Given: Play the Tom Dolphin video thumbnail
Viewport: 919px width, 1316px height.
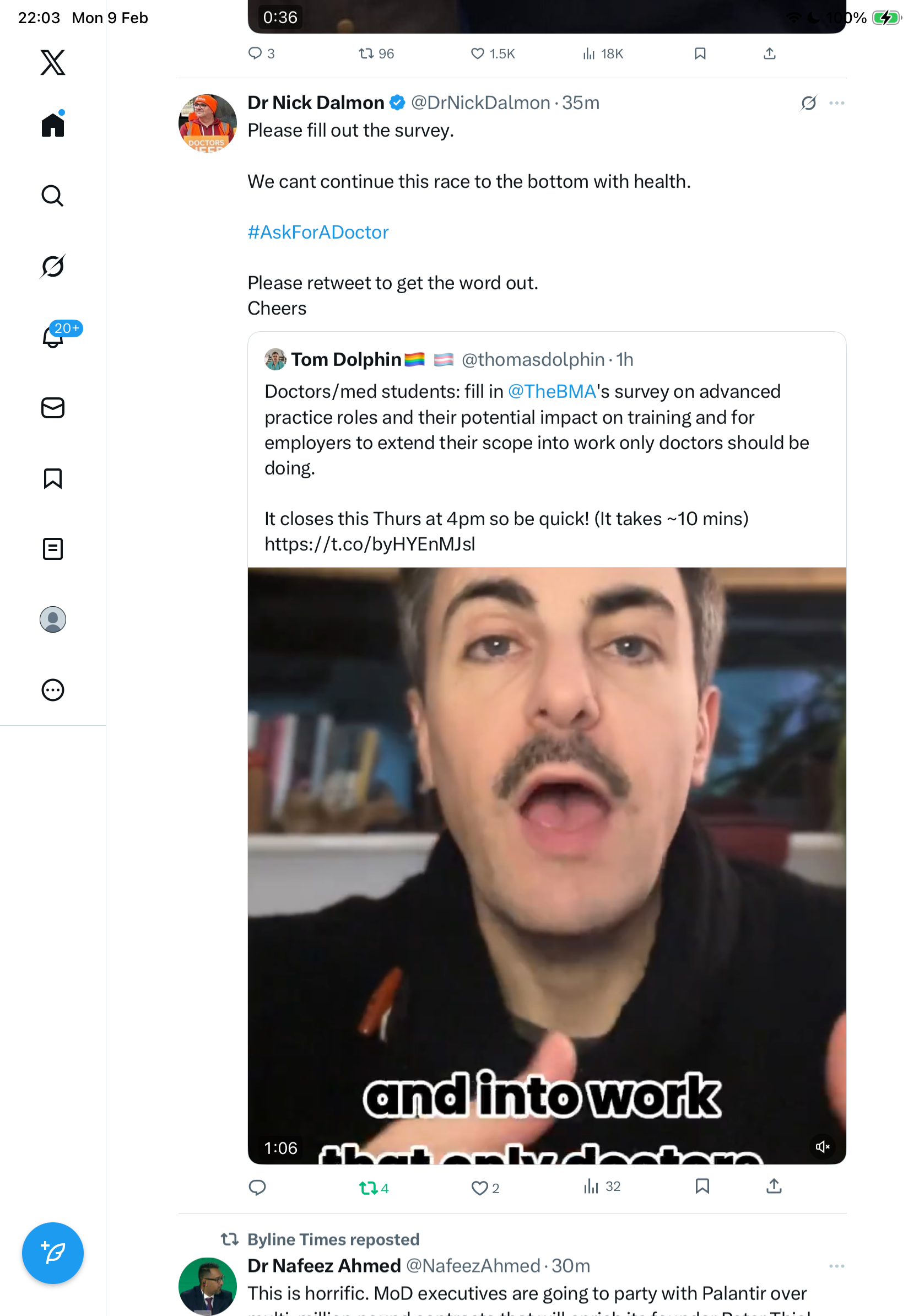Looking at the screenshot, I should pos(547,866).
